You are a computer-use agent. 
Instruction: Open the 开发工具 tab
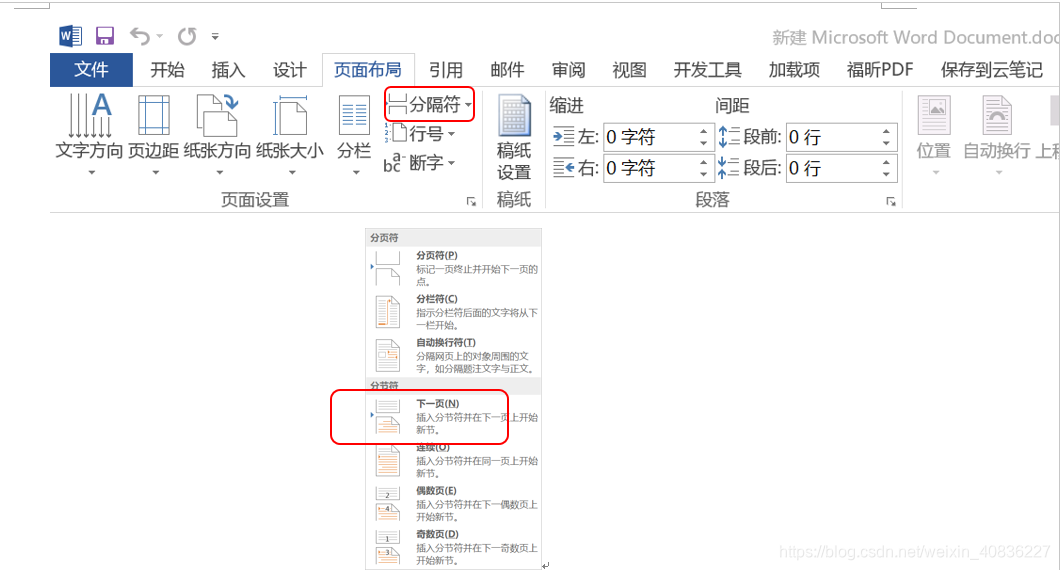click(x=707, y=70)
